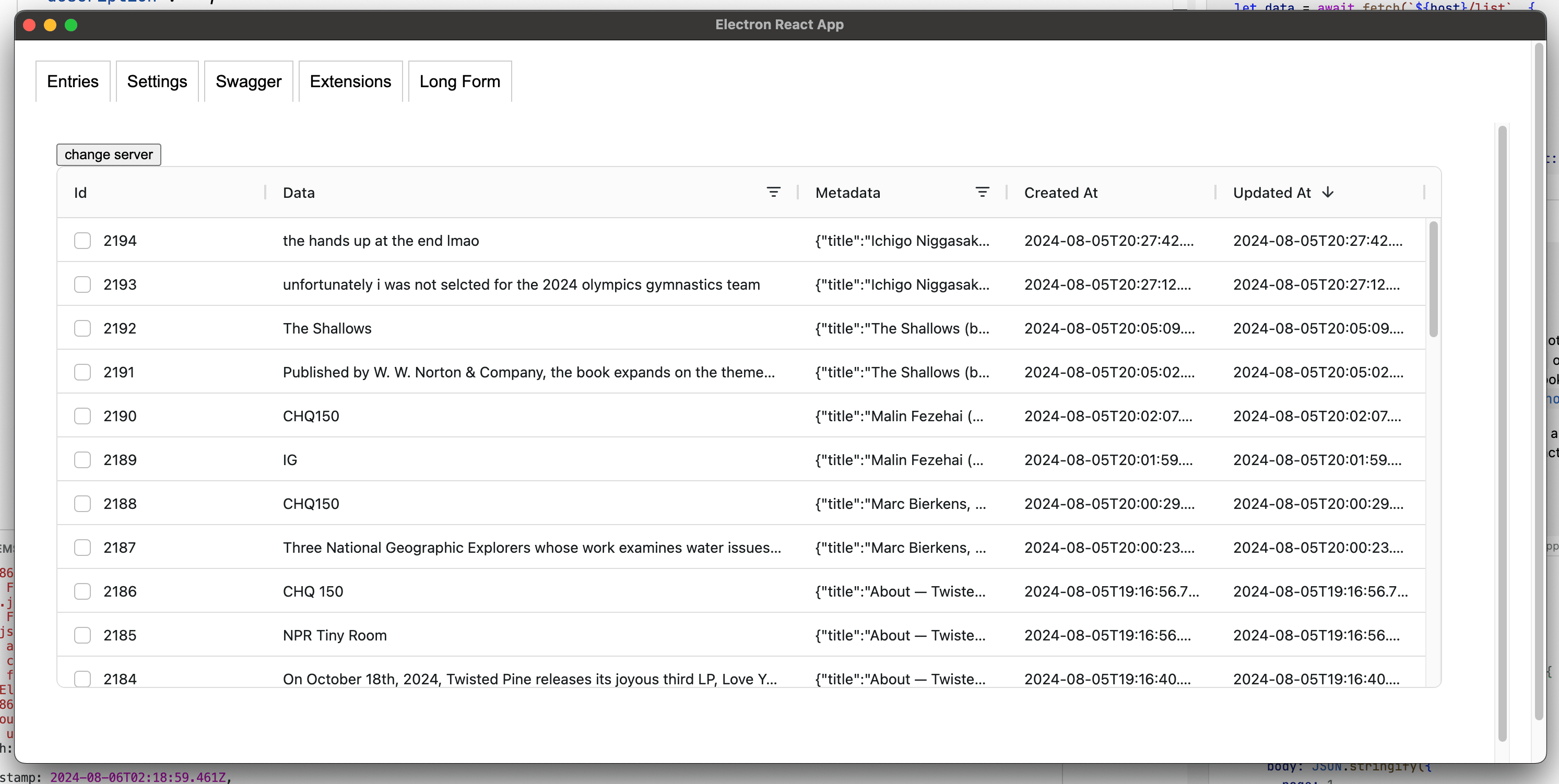1559x784 pixels.
Task: Open the Metadata column filter icon
Action: (x=982, y=193)
